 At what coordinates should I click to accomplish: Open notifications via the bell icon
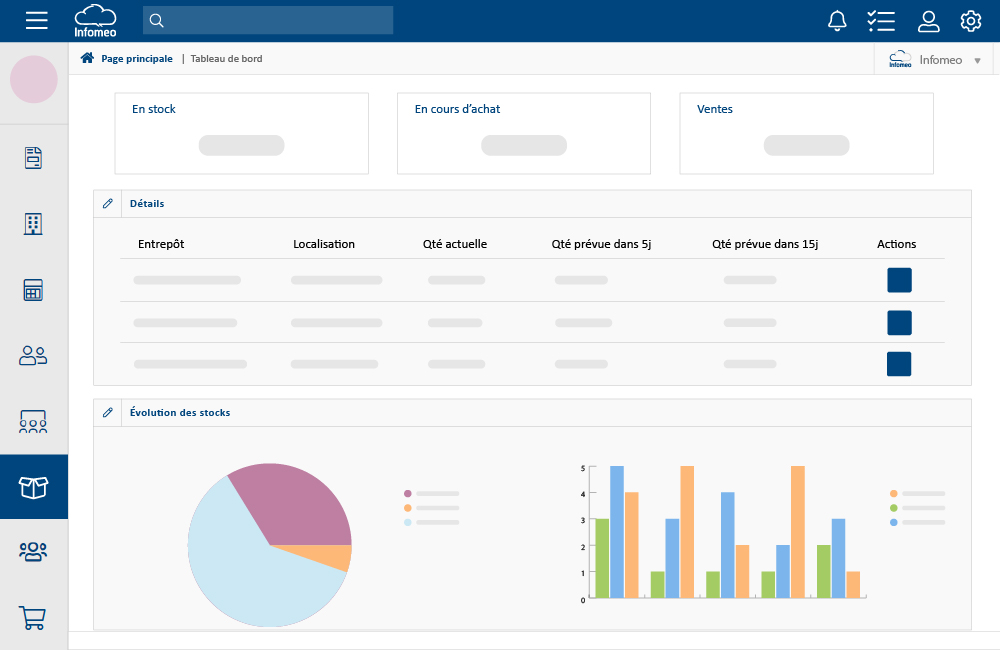point(836,20)
